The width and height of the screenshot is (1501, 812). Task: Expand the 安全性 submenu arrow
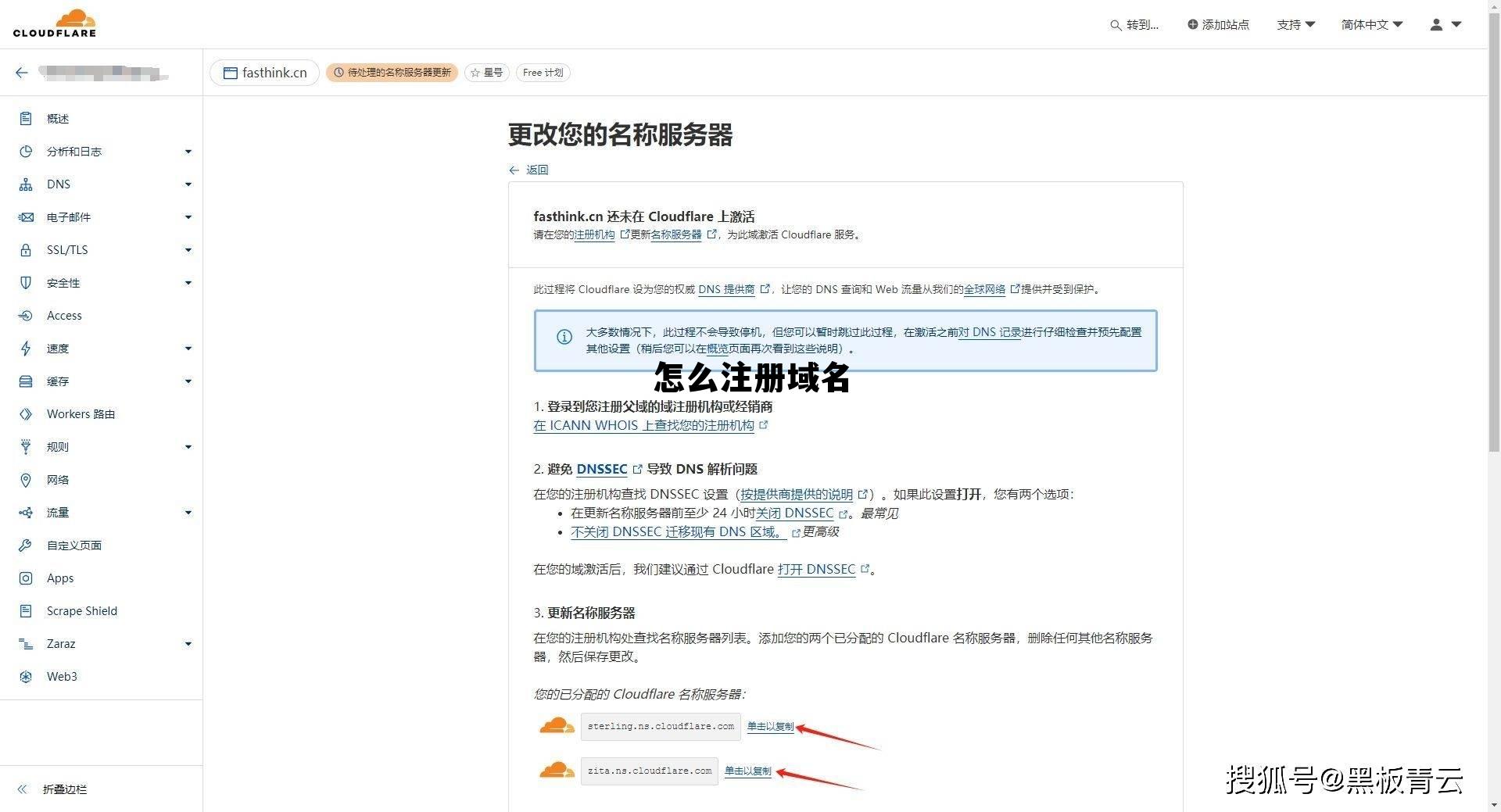click(188, 283)
